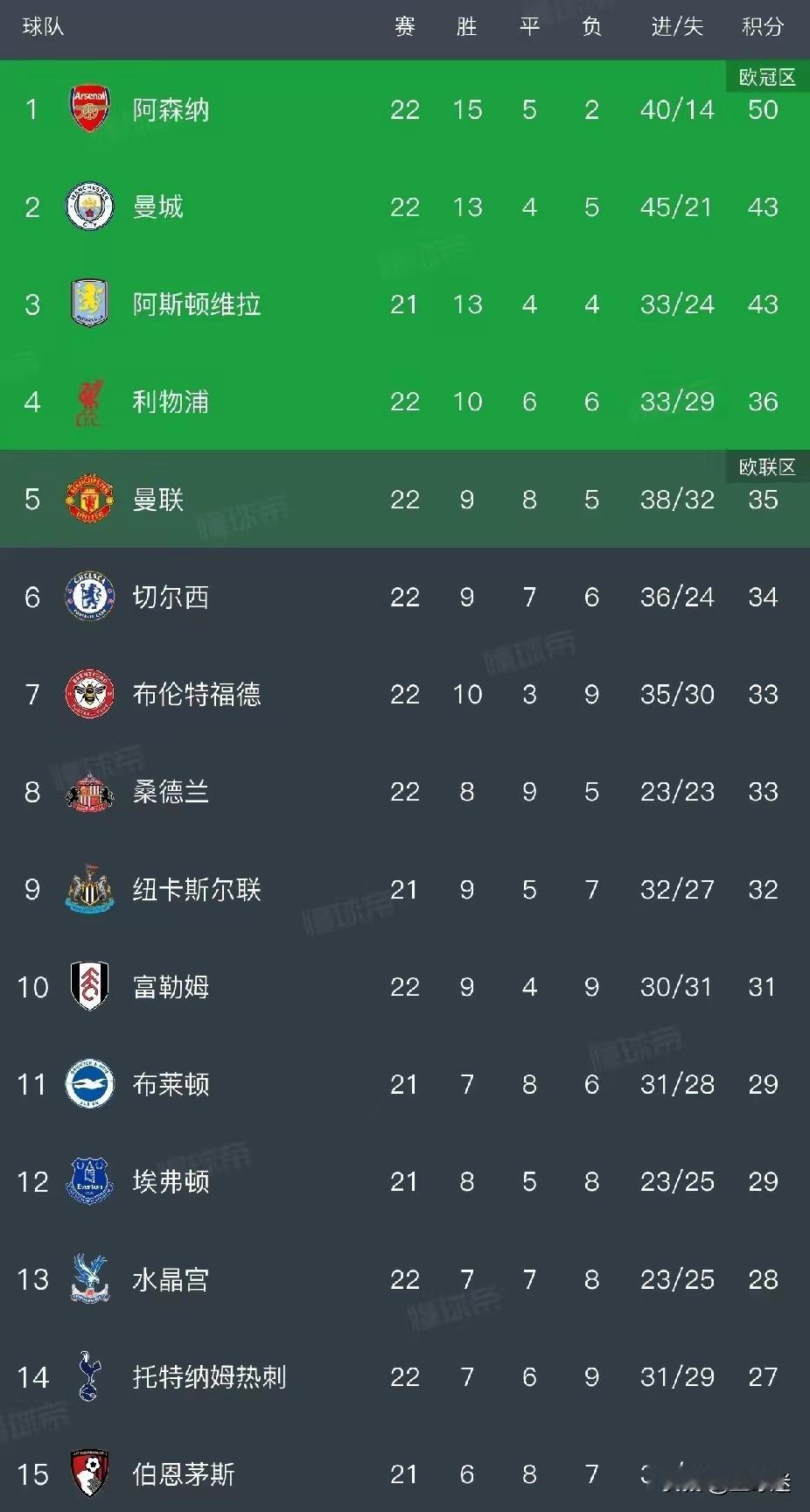Open the Manchester United crest
Screen dimensions: 810x1512
(90, 500)
